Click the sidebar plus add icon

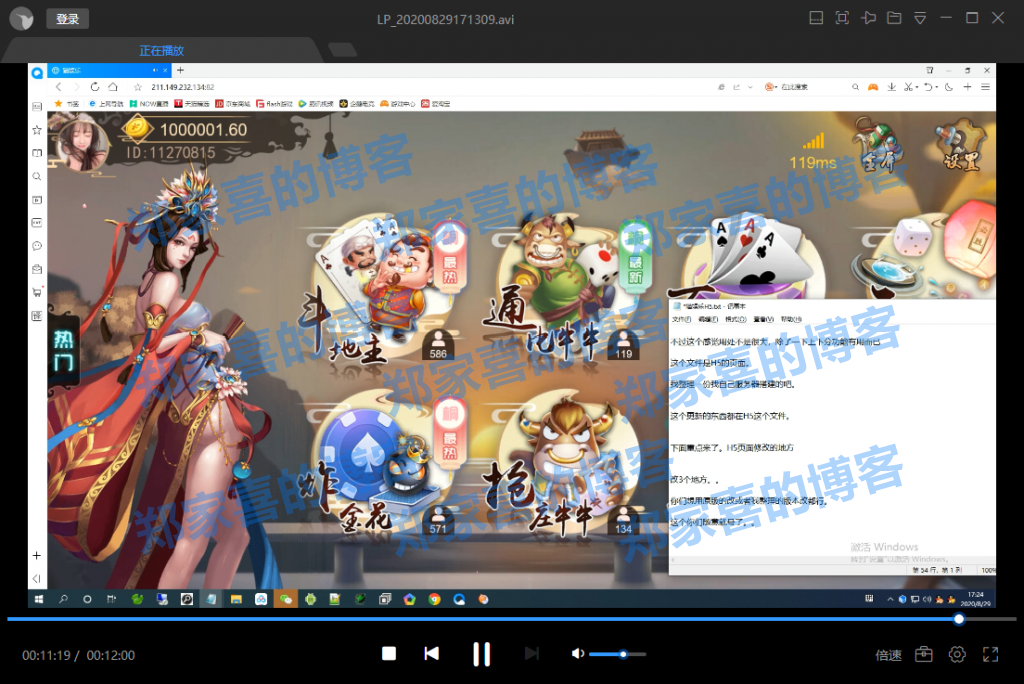37,555
